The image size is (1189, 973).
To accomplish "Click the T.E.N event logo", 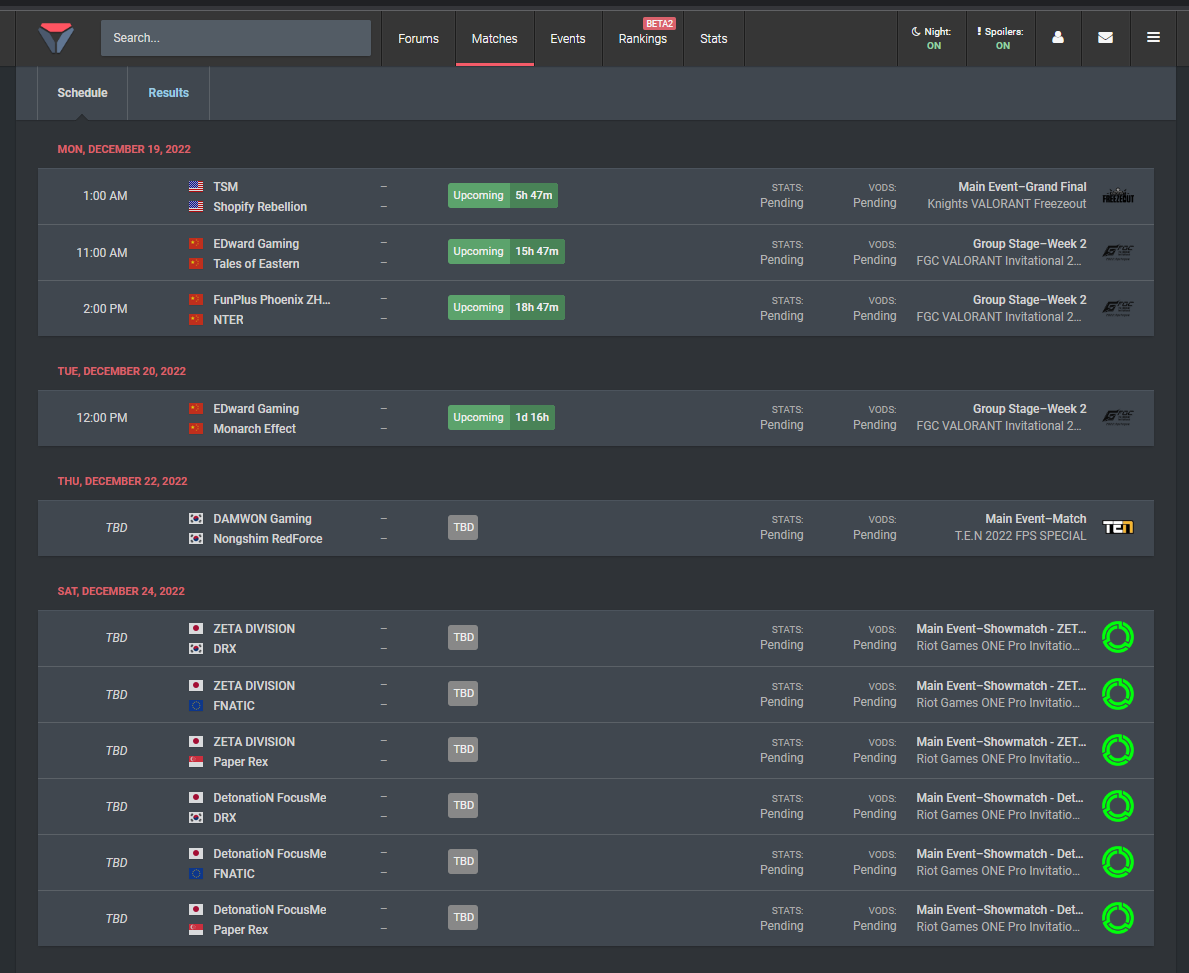I will [x=1118, y=527].
